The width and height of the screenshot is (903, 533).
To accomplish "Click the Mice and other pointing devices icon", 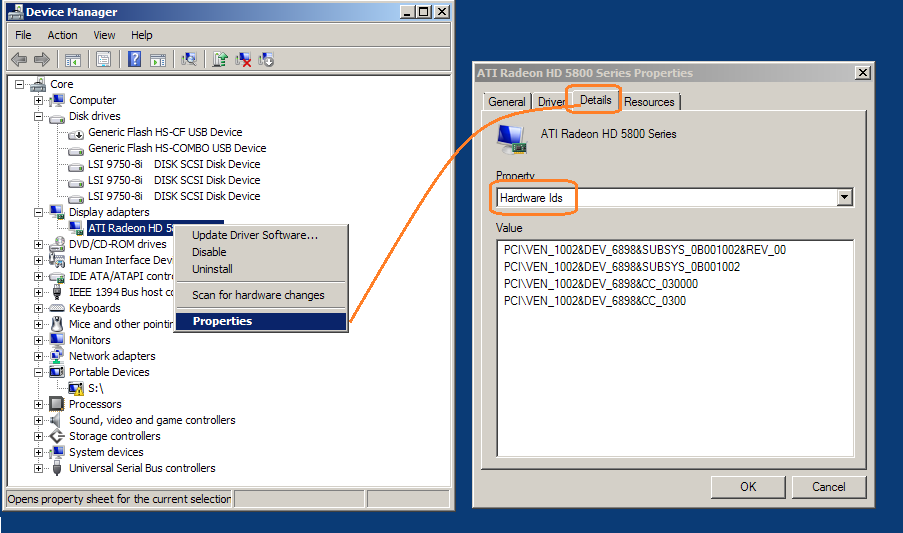I will click(x=57, y=324).
